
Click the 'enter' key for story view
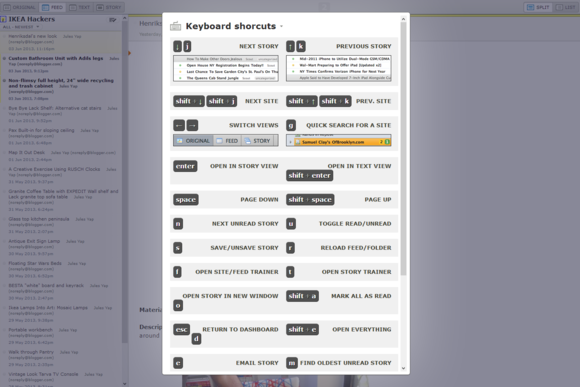tap(185, 166)
